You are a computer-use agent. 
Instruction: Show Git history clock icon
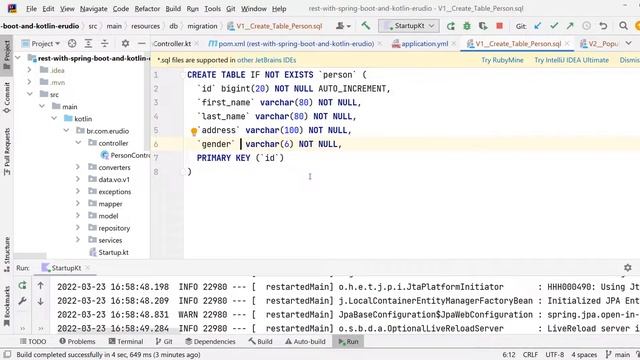(x=587, y=26)
